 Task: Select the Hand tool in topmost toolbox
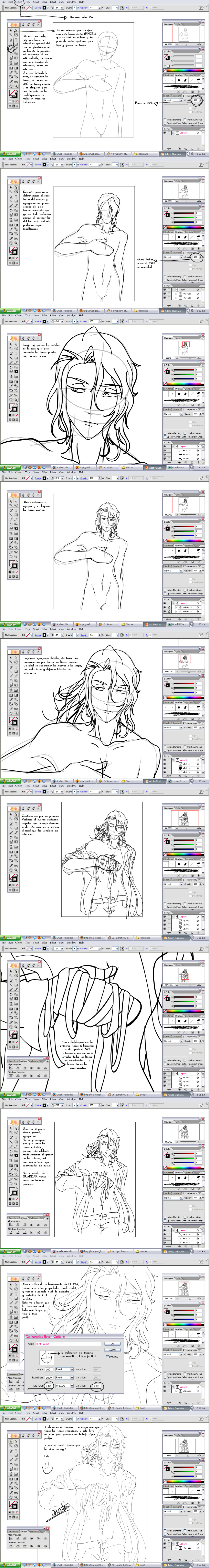click(x=11, y=86)
